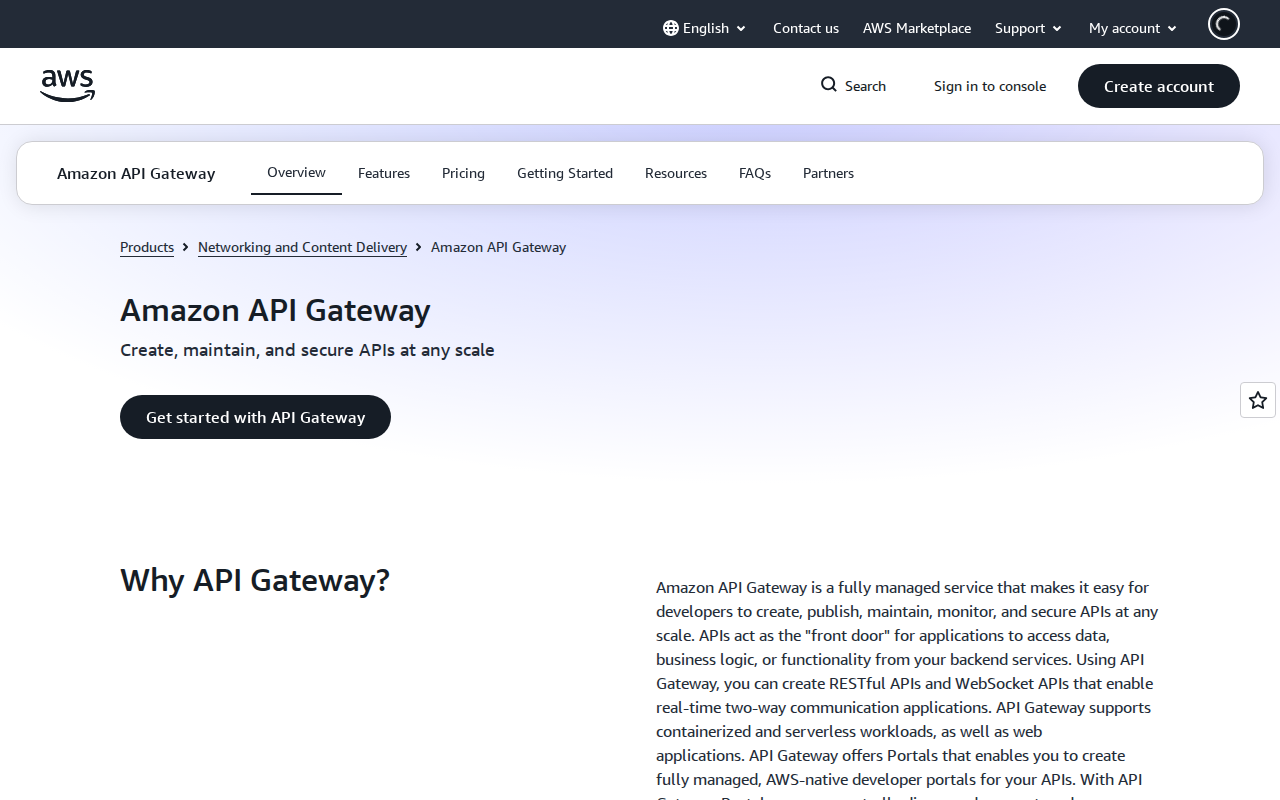The image size is (1280, 800).
Task: Click Sign in to console
Action: 990,86
